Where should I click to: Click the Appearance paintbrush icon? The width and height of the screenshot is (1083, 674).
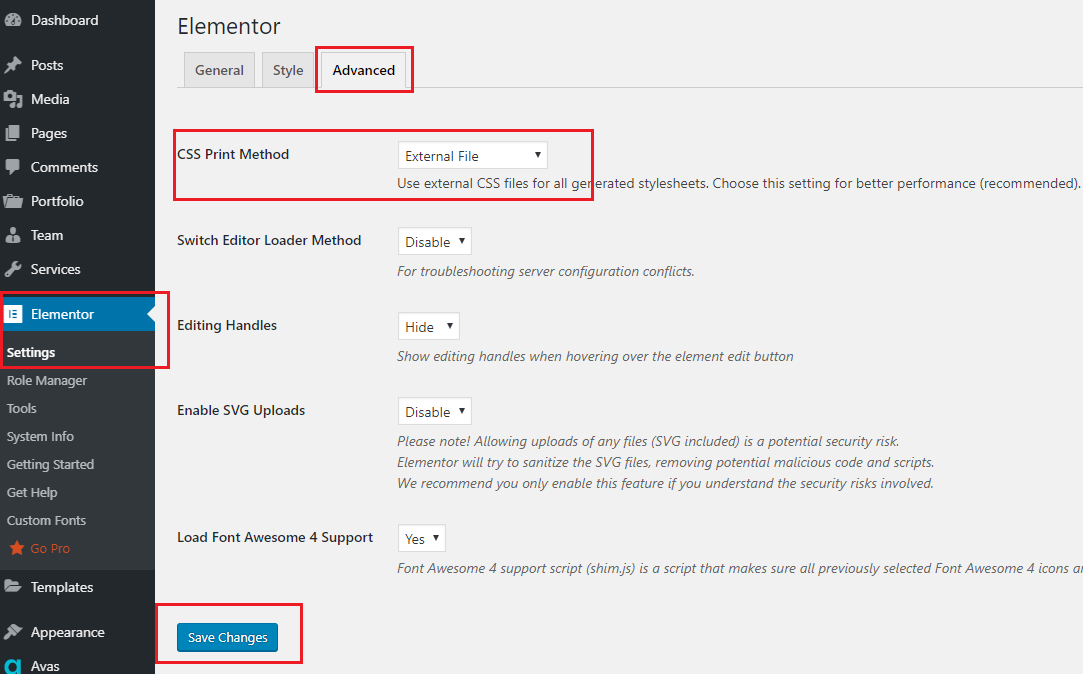[13, 632]
